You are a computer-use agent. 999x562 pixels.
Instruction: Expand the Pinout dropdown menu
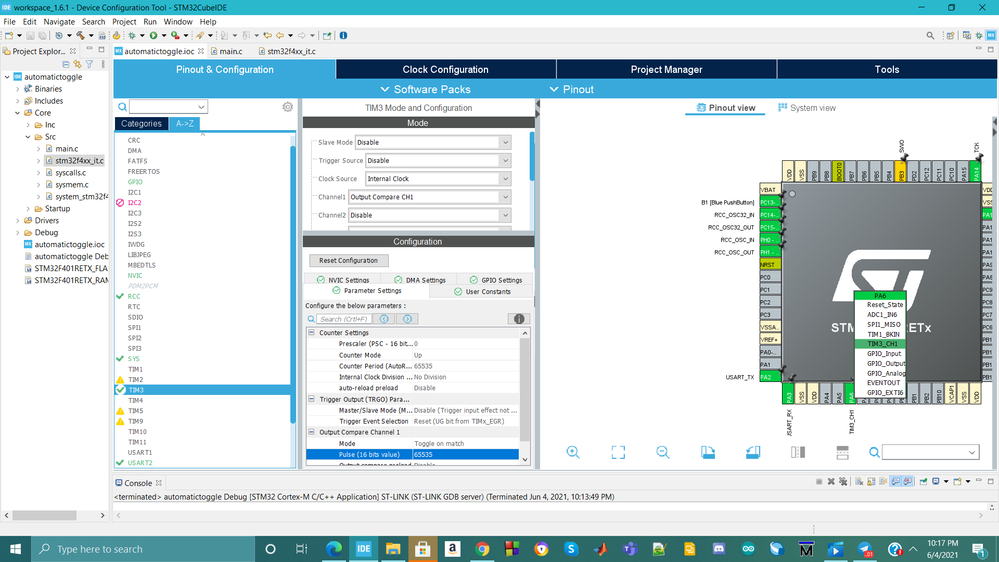(x=571, y=89)
